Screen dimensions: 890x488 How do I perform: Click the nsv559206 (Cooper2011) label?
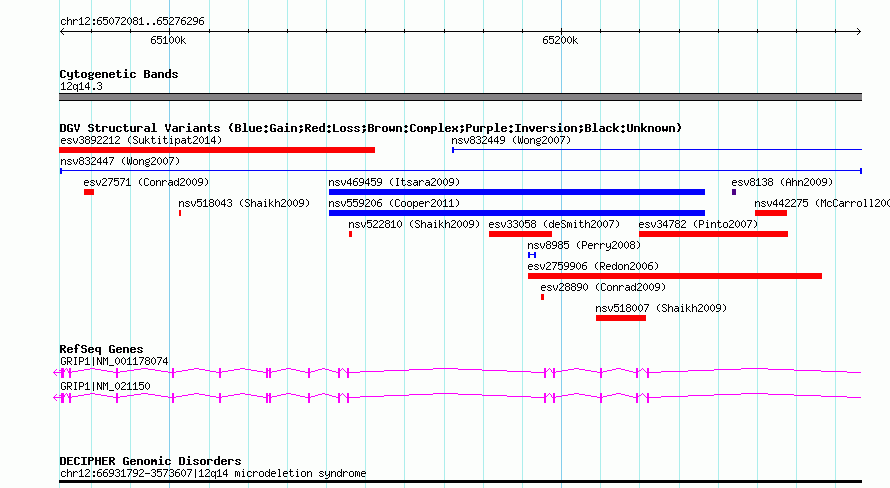[394, 203]
